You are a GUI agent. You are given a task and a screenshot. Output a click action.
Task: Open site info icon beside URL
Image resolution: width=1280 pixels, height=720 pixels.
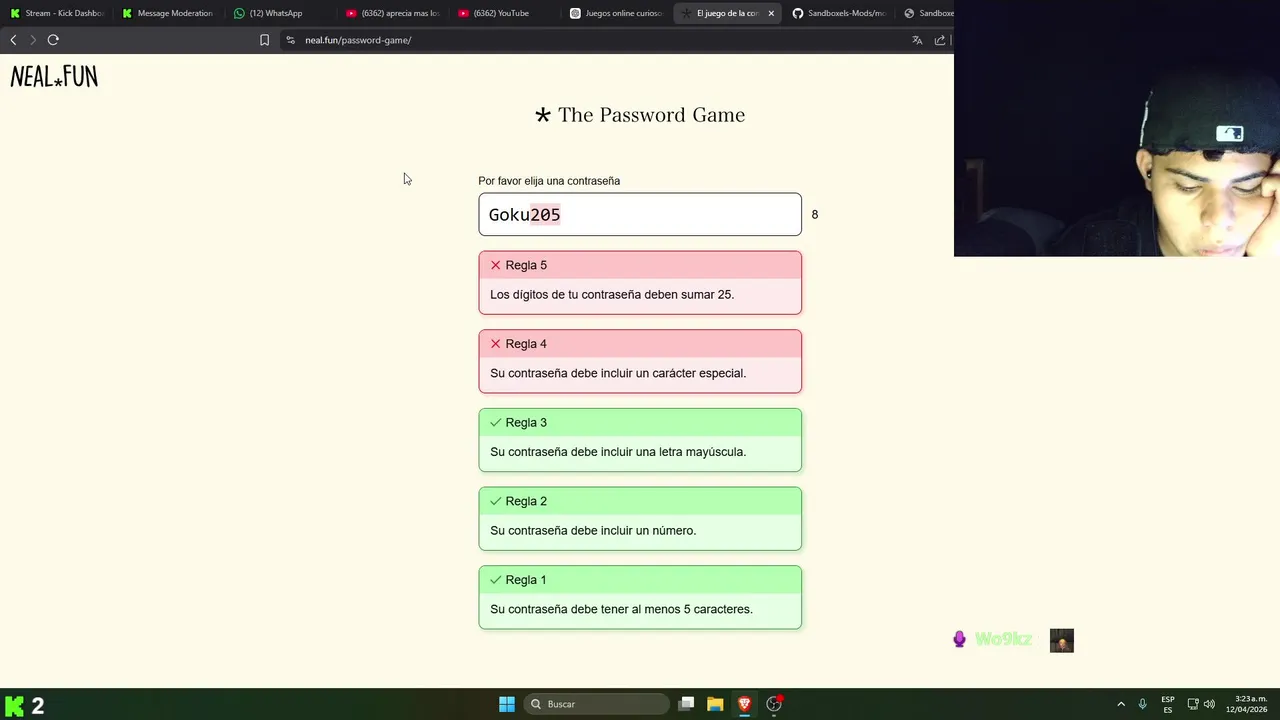290,40
